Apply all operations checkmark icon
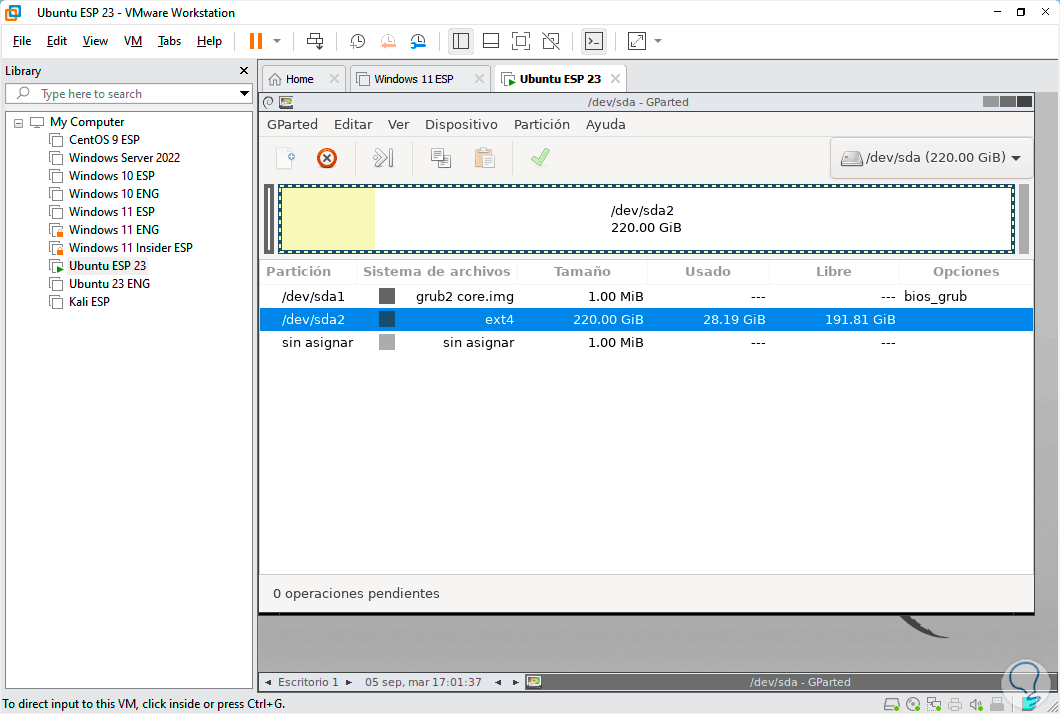 coord(540,158)
